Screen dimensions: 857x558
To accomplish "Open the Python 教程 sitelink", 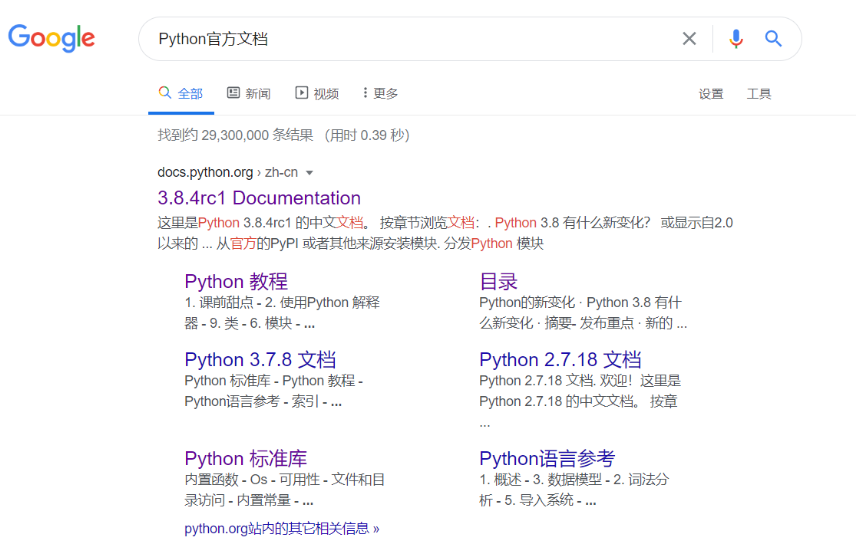I will [236, 281].
